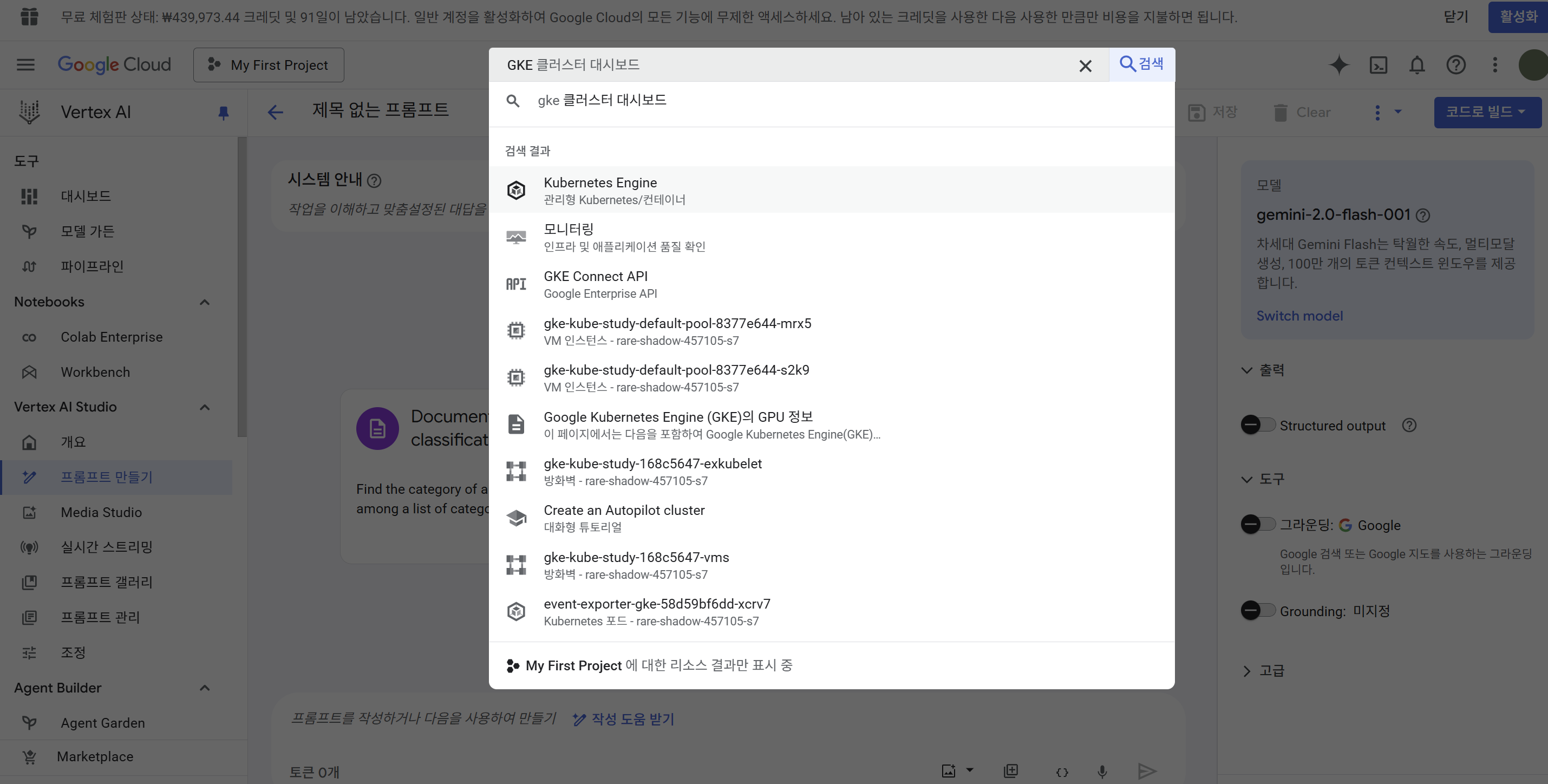Activate the Cloud Shell terminal icon
1548x784 pixels.
coord(1378,65)
